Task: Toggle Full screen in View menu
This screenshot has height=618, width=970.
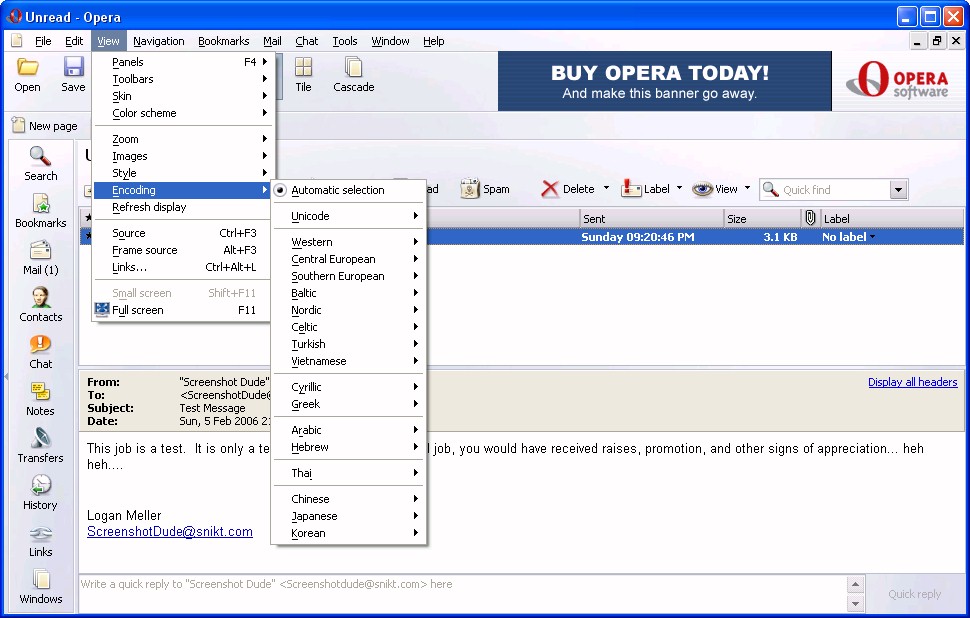Action: point(138,310)
